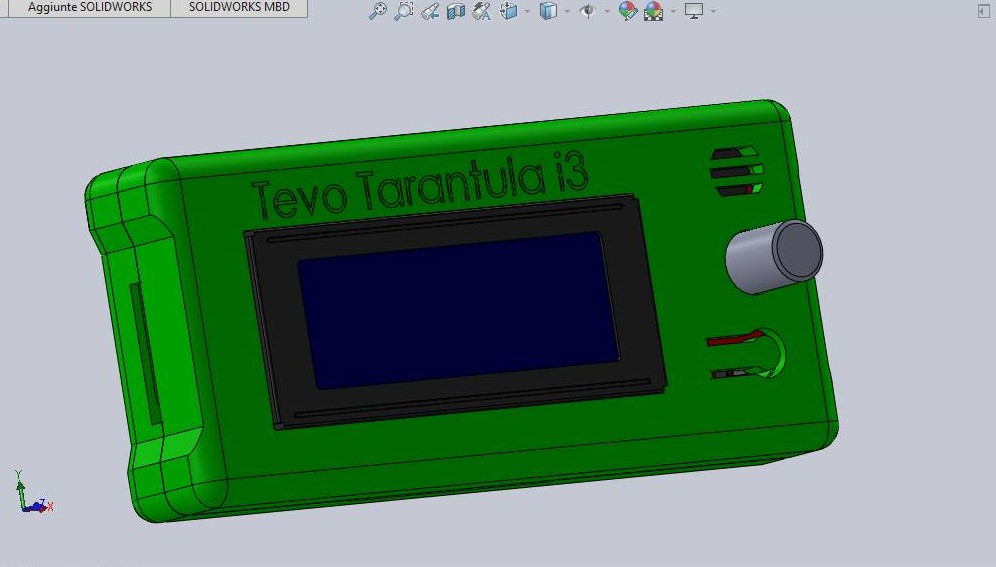The image size is (996, 567).
Task: Click the Previous View icon
Action: [430, 11]
